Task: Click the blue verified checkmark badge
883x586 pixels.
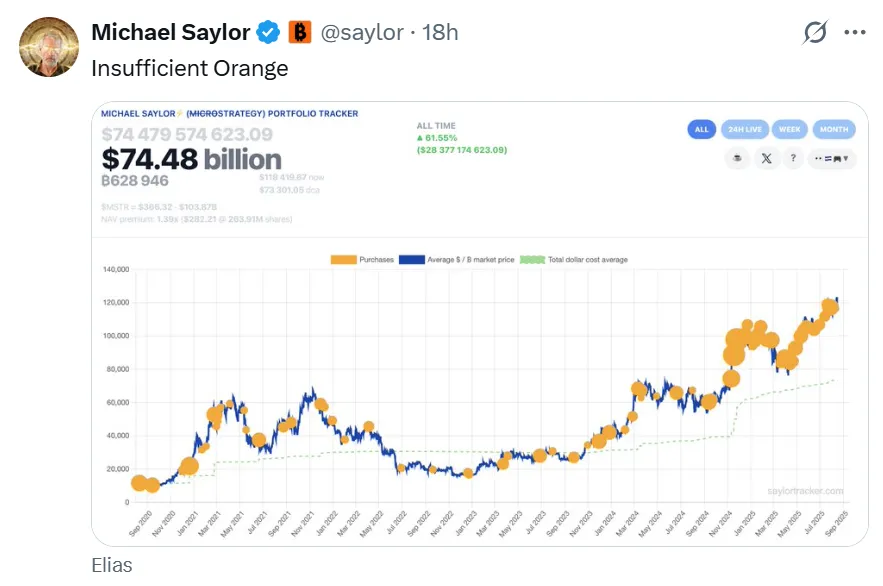Action: pos(268,33)
